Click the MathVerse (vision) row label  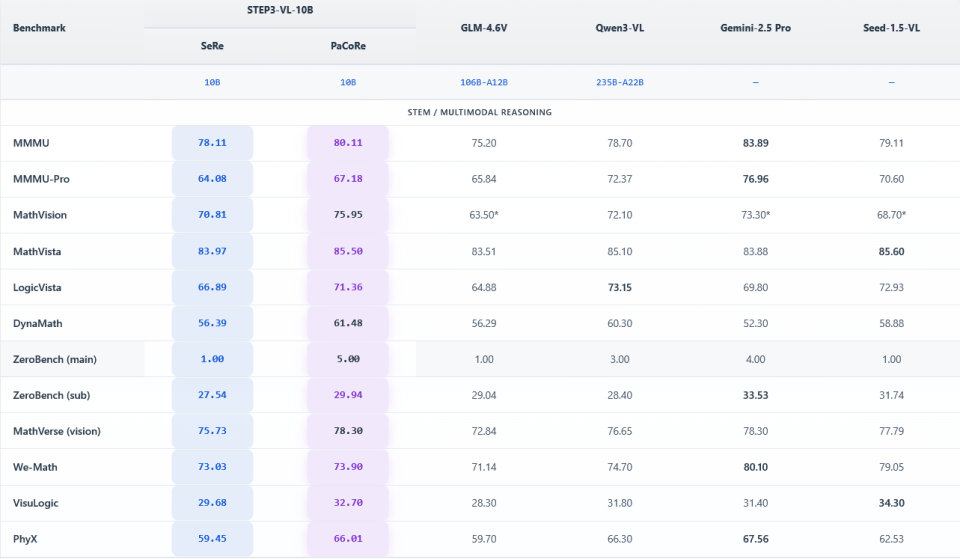(56, 431)
